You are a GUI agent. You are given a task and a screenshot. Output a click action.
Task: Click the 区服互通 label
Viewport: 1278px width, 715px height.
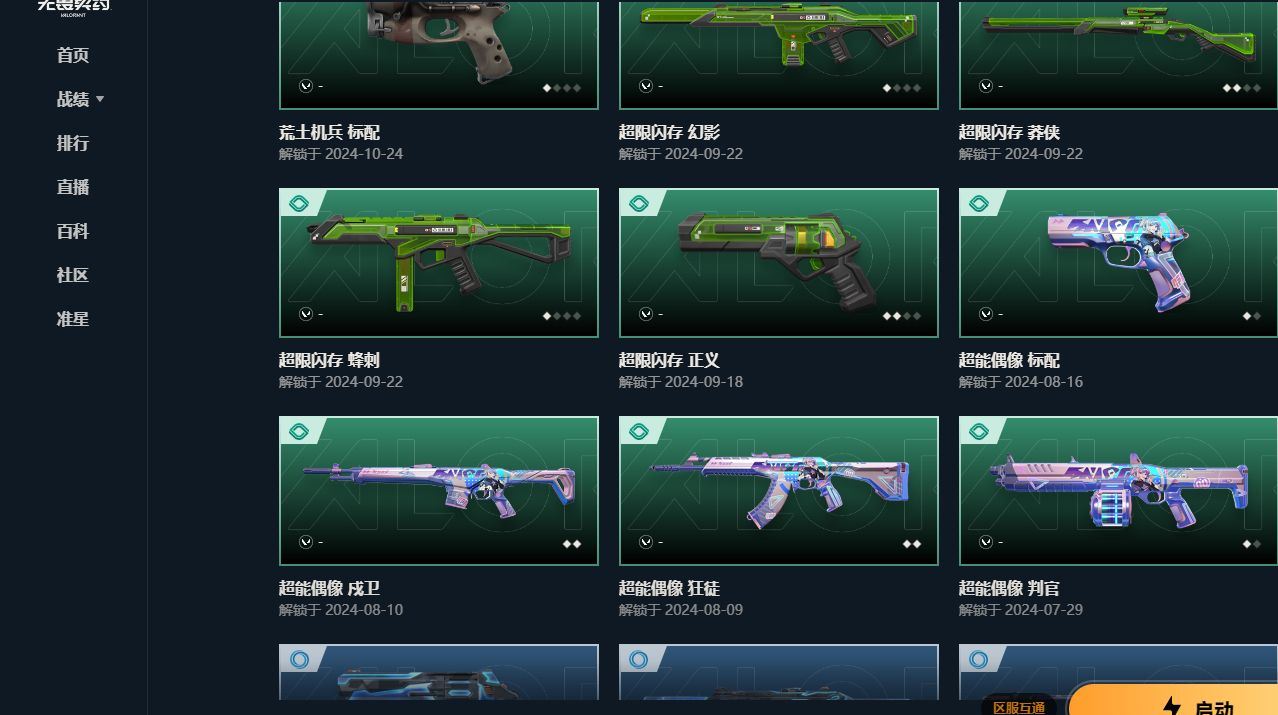click(x=1019, y=707)
